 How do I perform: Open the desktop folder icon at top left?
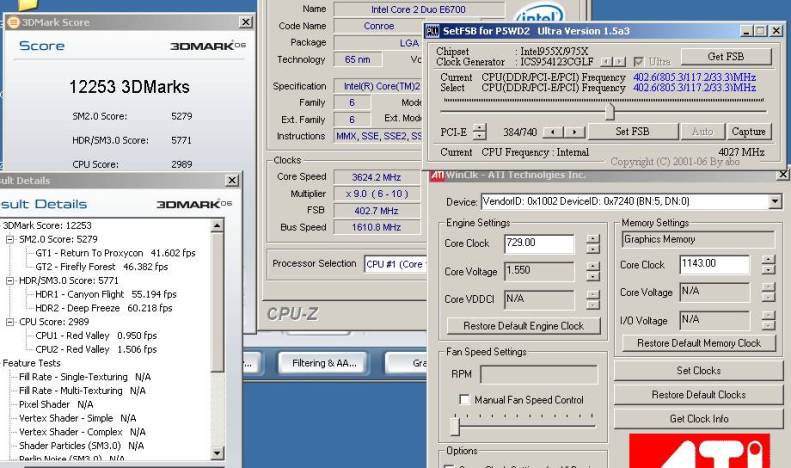(x=28, y=5)
